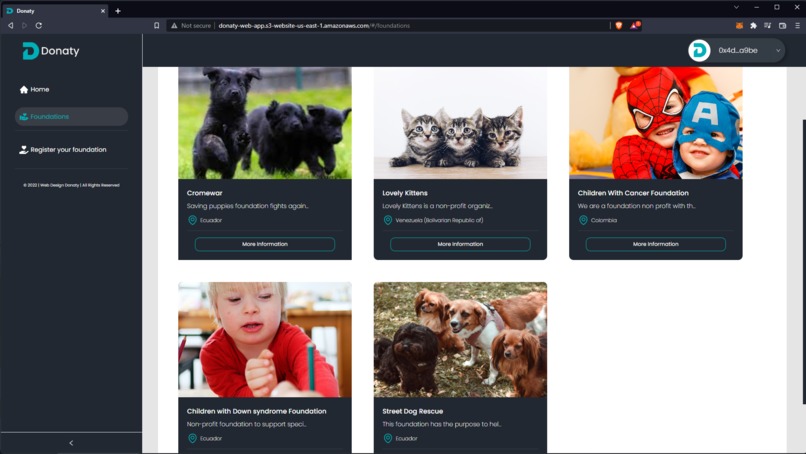Click the Donaty logo in sidebar
Viewport: 806px width, 454px height.
(x=51, y=51)
